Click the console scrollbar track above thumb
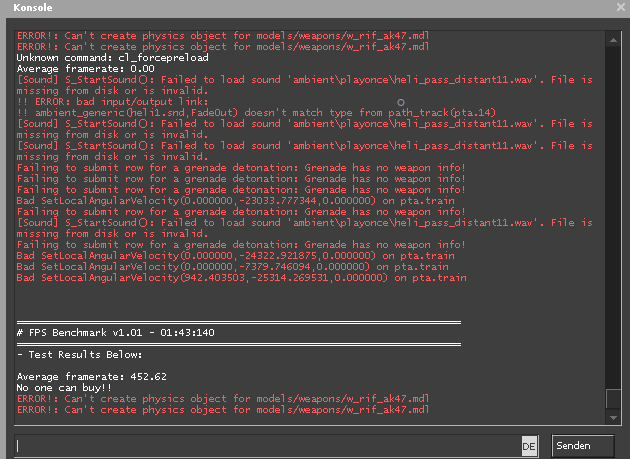This screenshot has height=459, width=630. (x=613, y=217)
